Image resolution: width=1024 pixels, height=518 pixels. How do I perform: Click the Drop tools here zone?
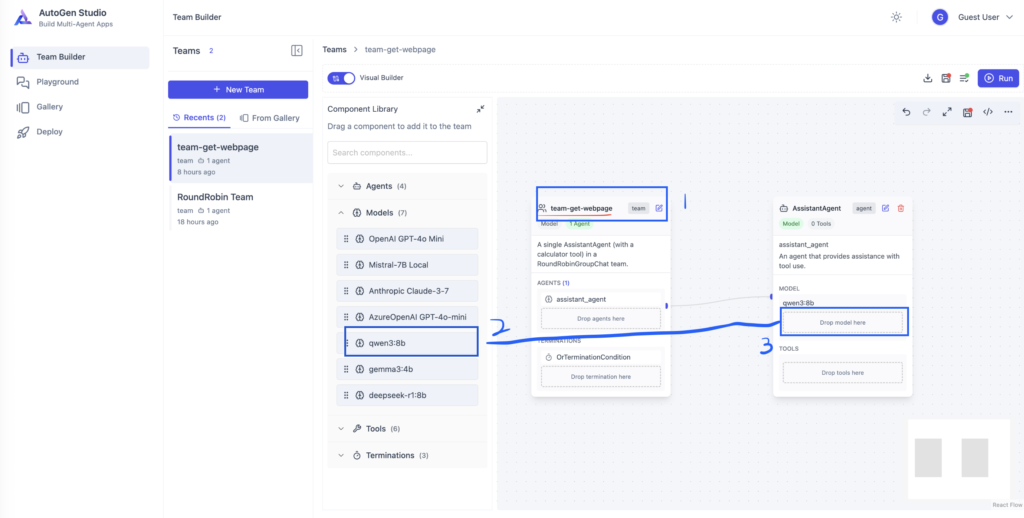(x=842, y=372)
